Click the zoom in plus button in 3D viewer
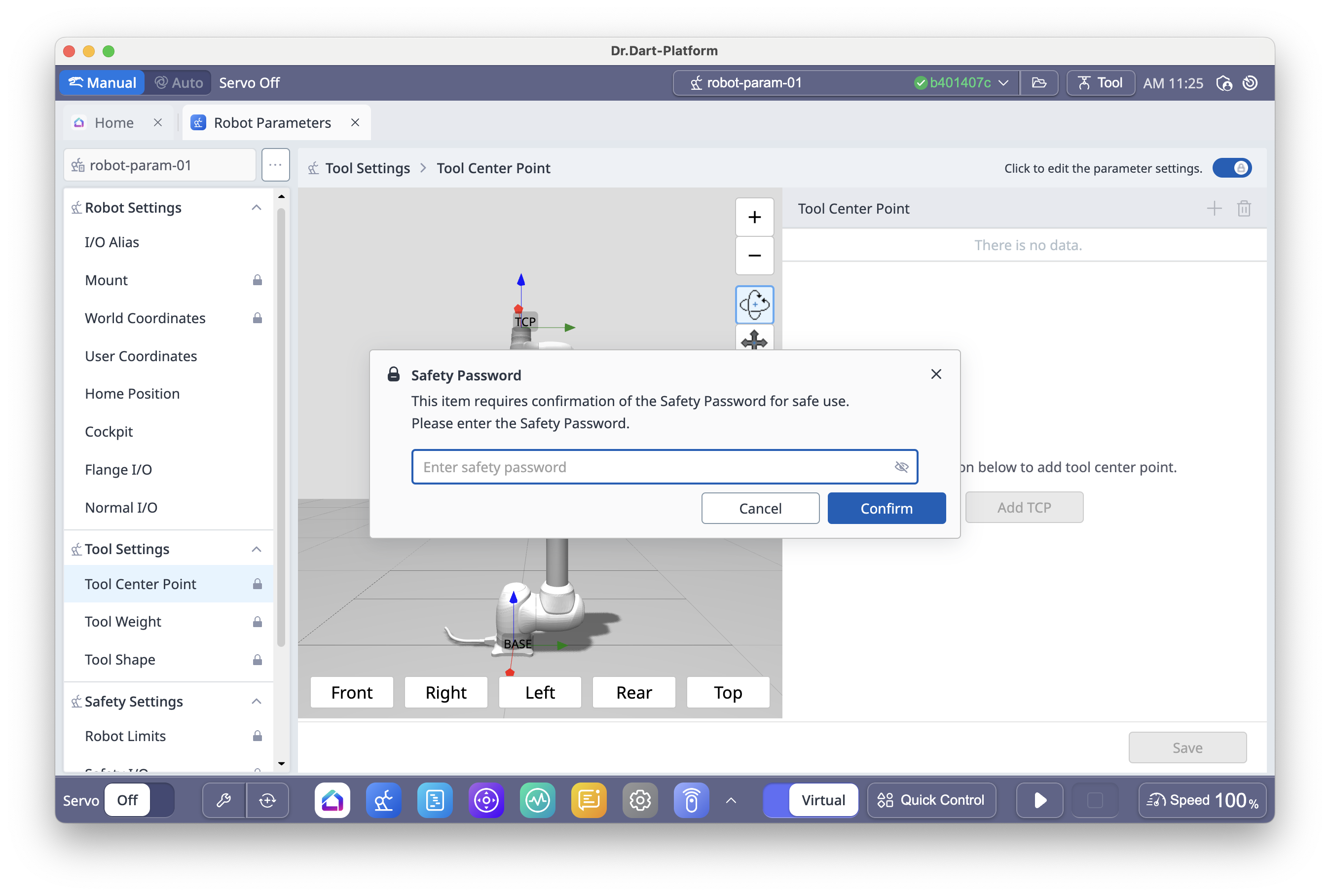1330x896 pixels. tap(754, 217)
